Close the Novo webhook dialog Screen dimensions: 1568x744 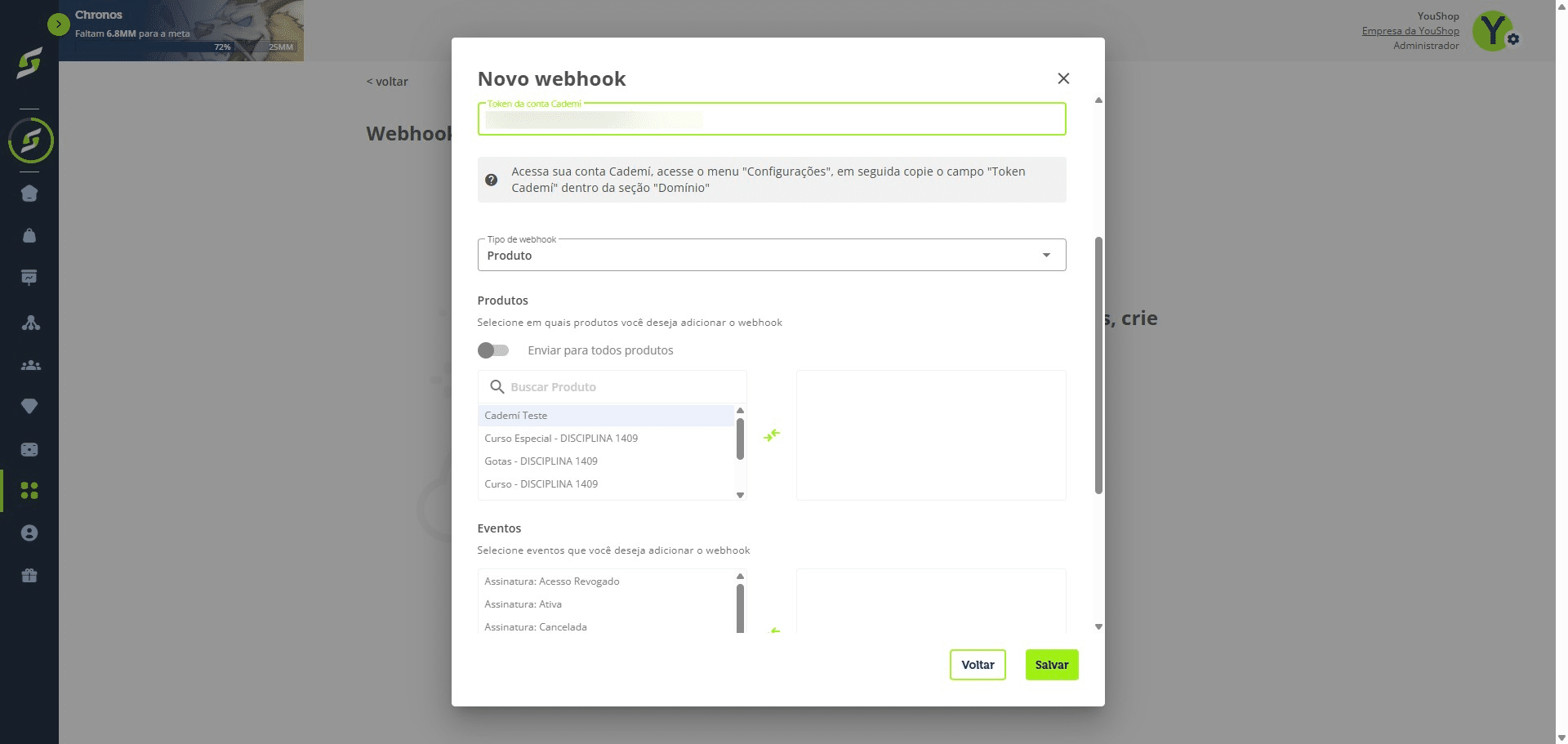tap(1063, 78)
